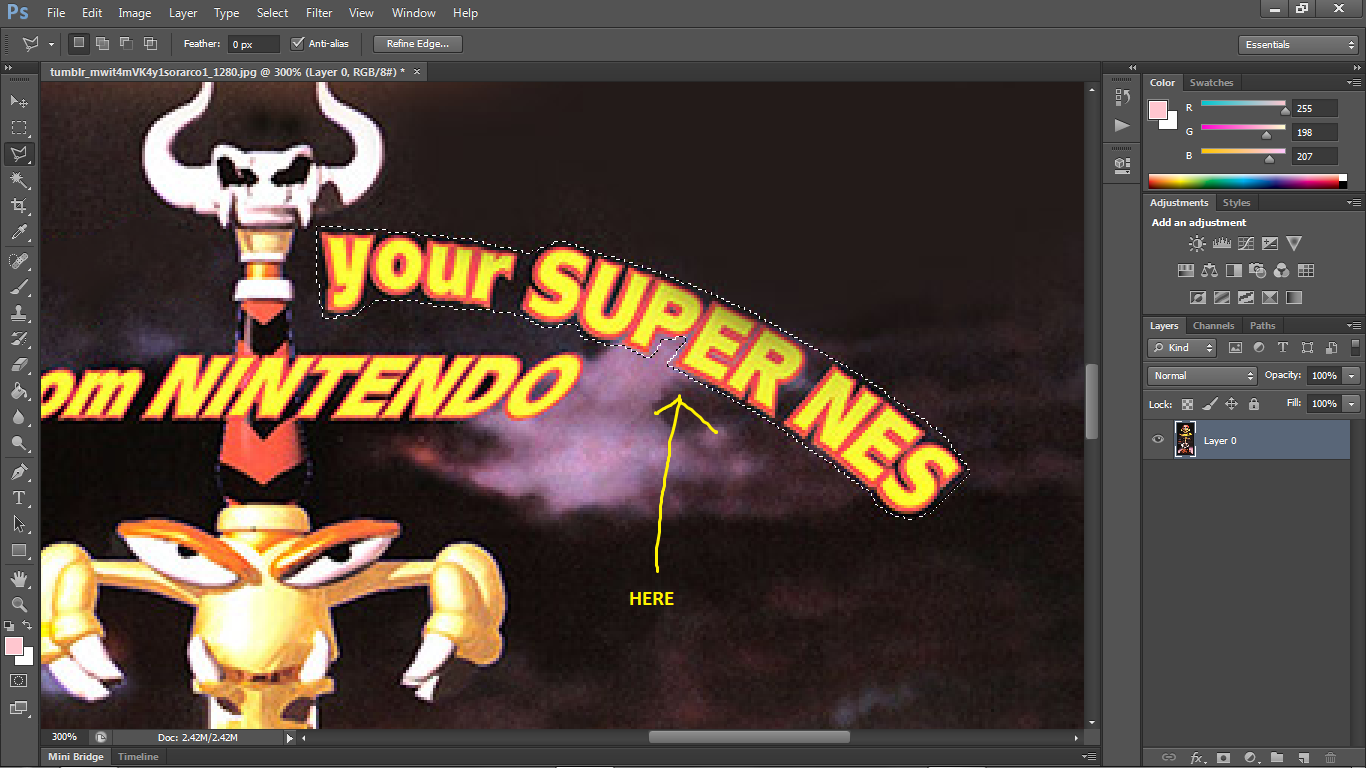Click the Refine Edge button
This screenshot has height=768, width=1366.
(x=418, y=44)
